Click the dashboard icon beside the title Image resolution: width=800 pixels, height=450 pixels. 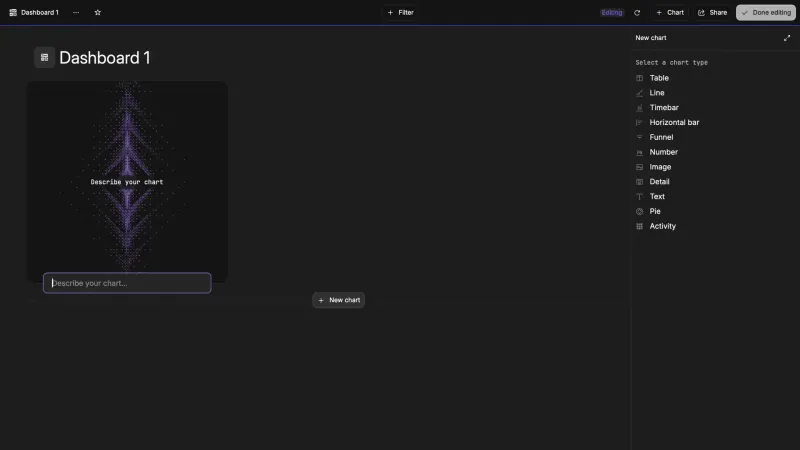[44, 57]
